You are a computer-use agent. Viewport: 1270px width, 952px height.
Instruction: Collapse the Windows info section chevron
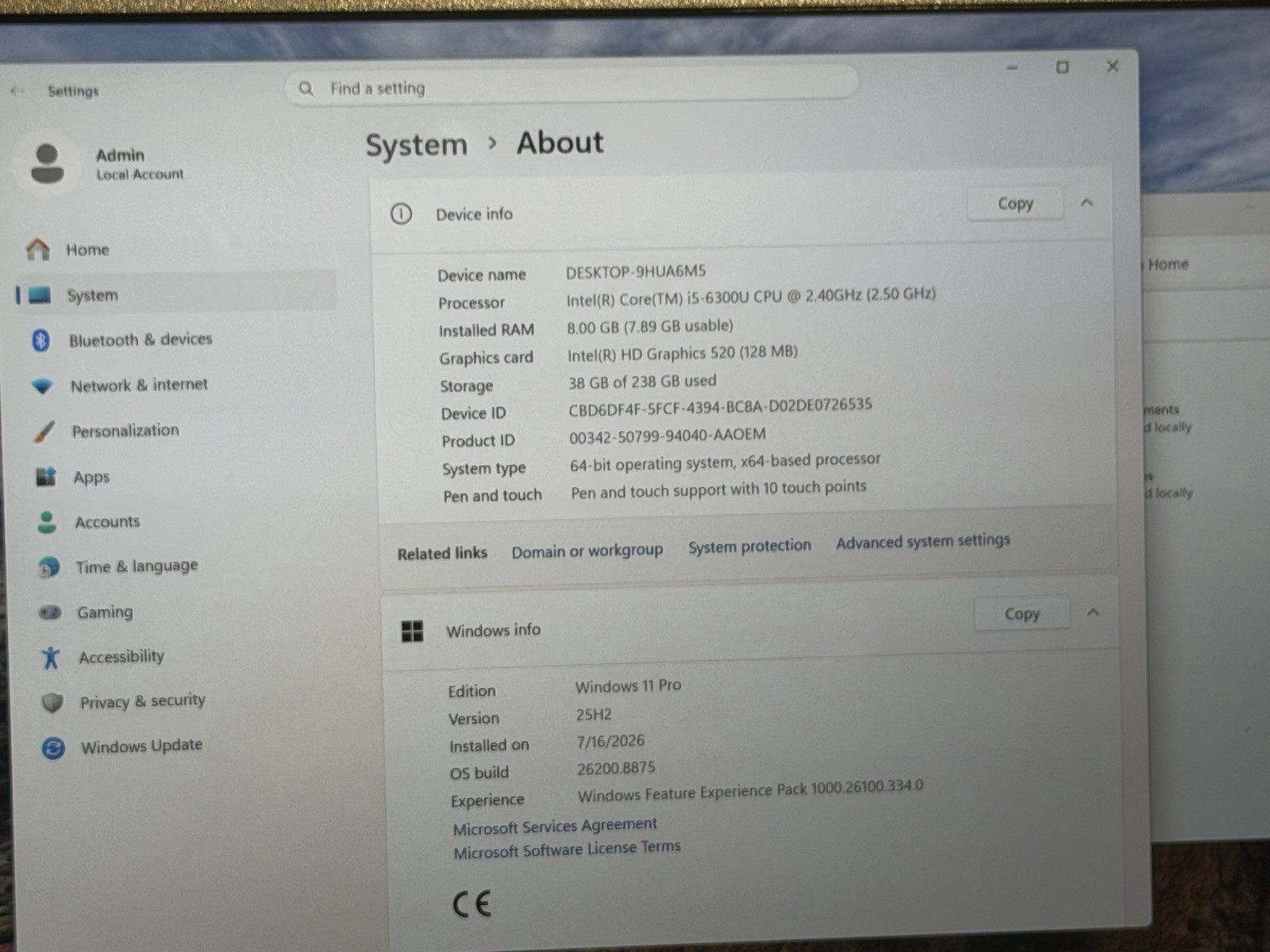click(1093, 612)
